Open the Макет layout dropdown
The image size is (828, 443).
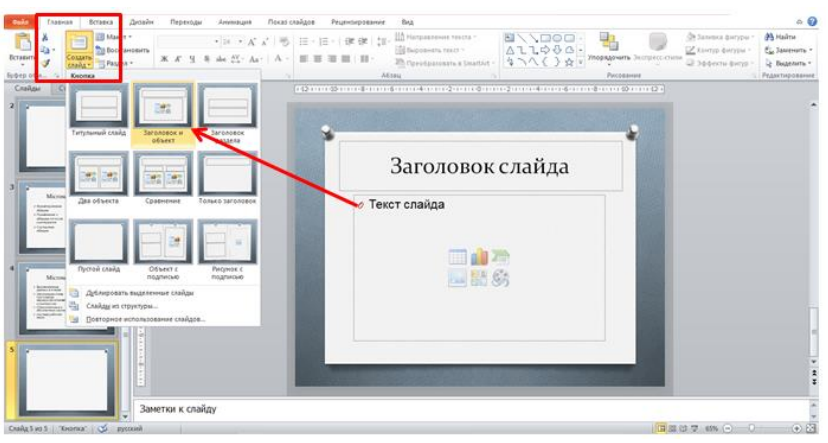coord(115,37)
